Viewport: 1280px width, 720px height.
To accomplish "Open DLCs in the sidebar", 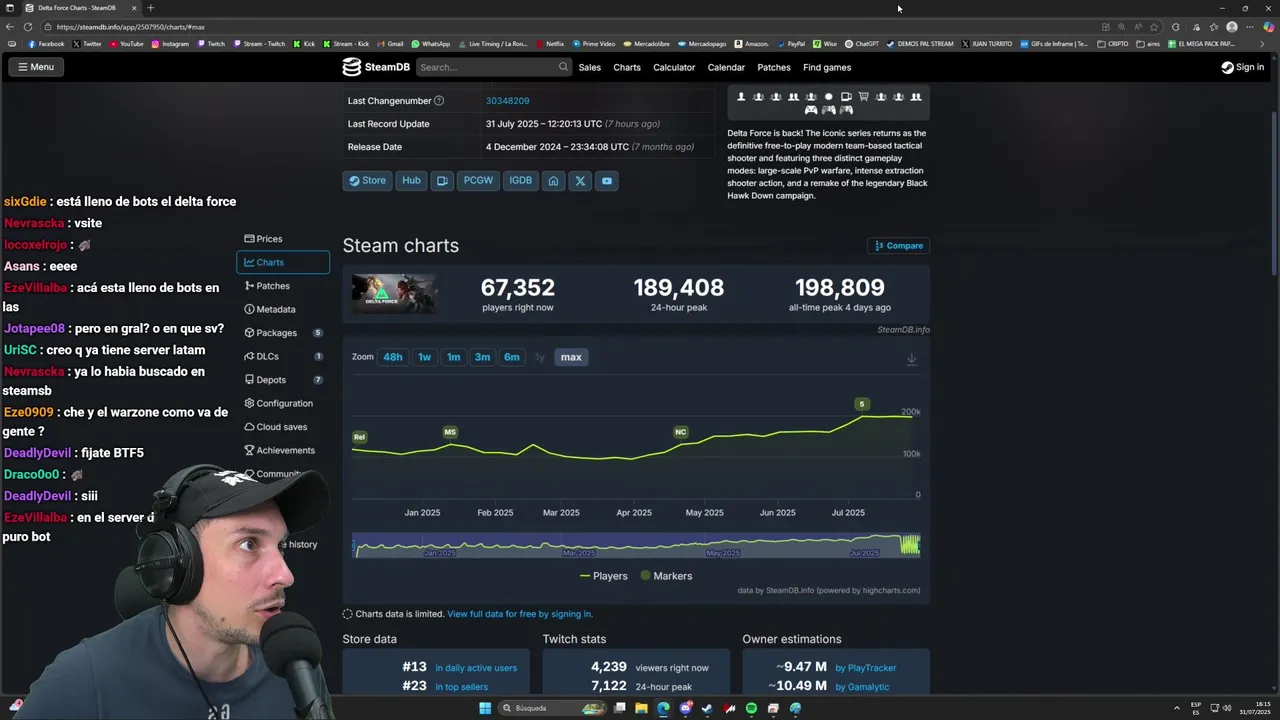I will [x=283, y=356].
